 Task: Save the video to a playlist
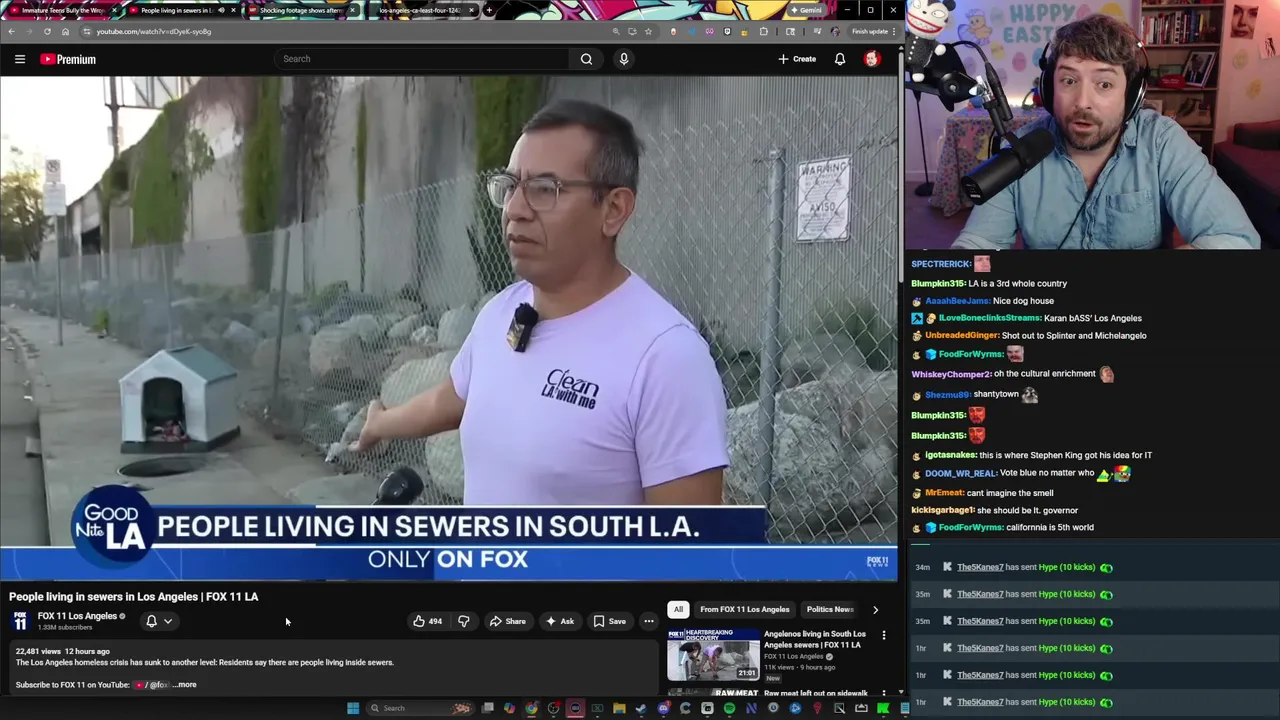coord(609,621)
